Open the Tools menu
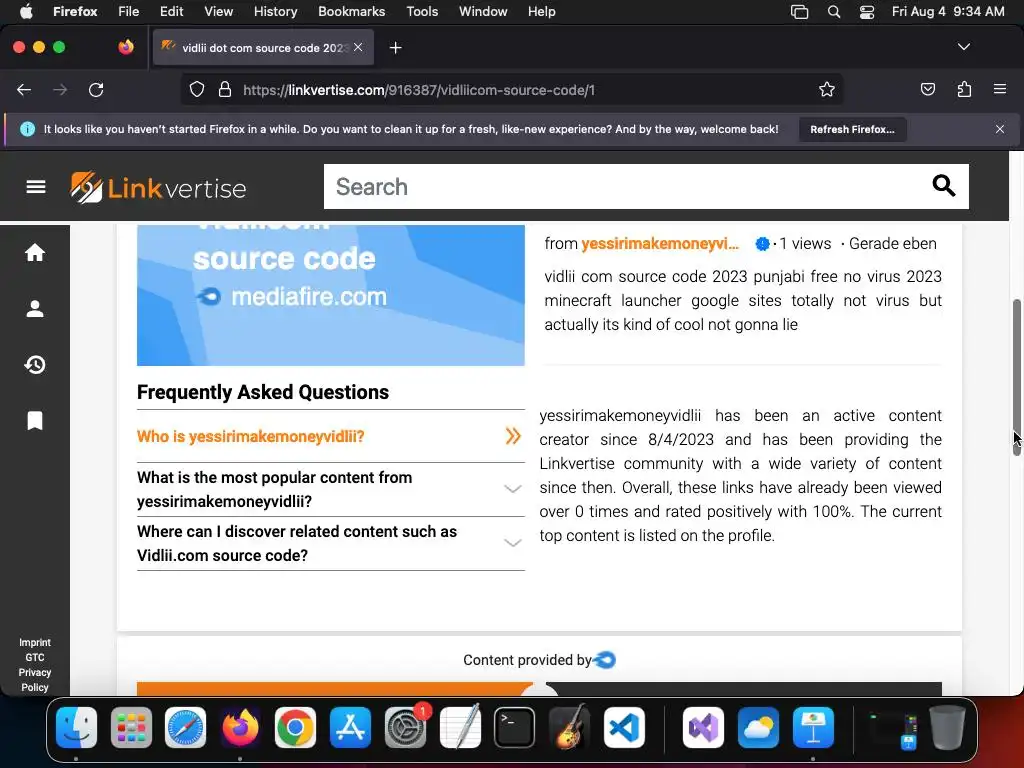 coord(422,12)
